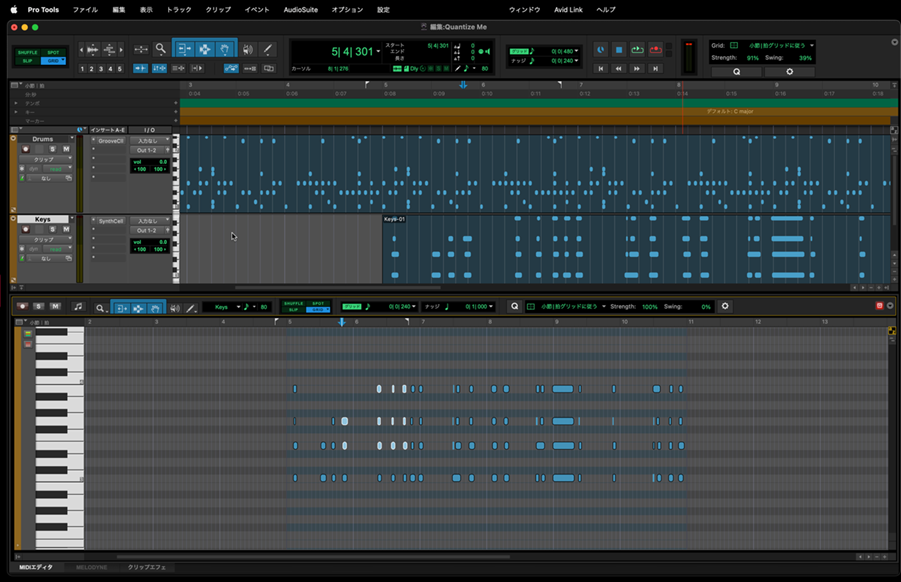Open the Pro Tools application menu
The image size is (901, 582).
click(43, 10)
